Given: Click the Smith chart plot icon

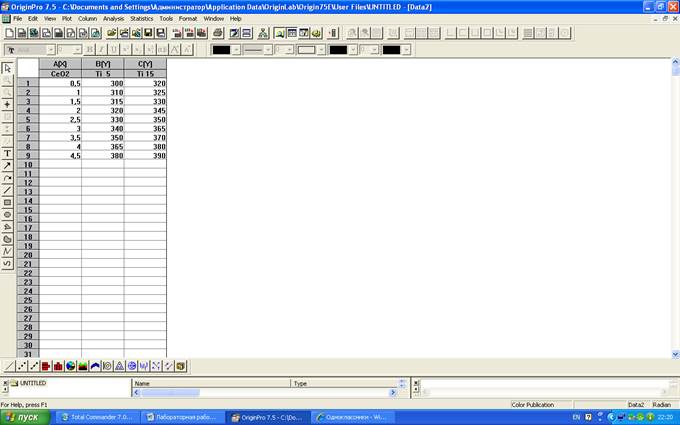Looking at the screenshot, I should pyautogui.click(x=132, y=366).
